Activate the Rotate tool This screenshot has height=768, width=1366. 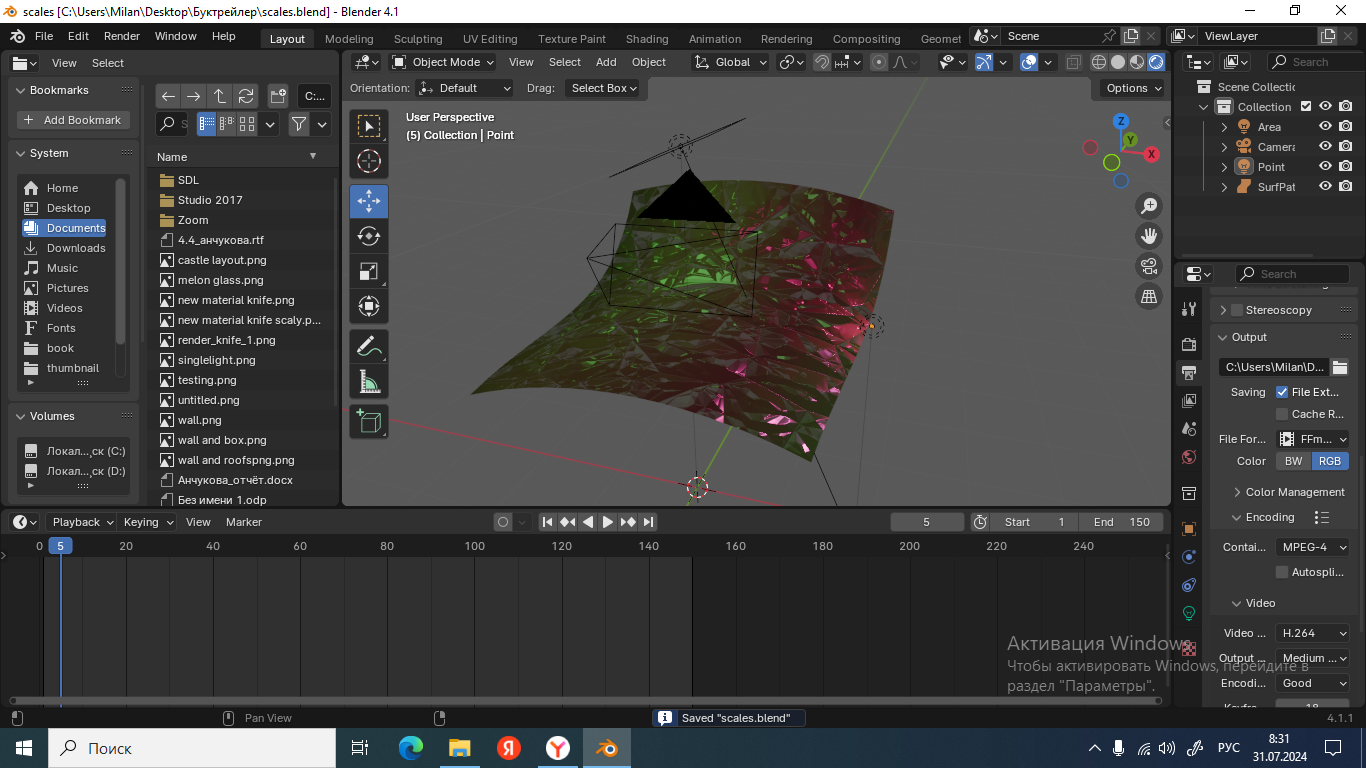pyautogui.click(x=369, y=237)
